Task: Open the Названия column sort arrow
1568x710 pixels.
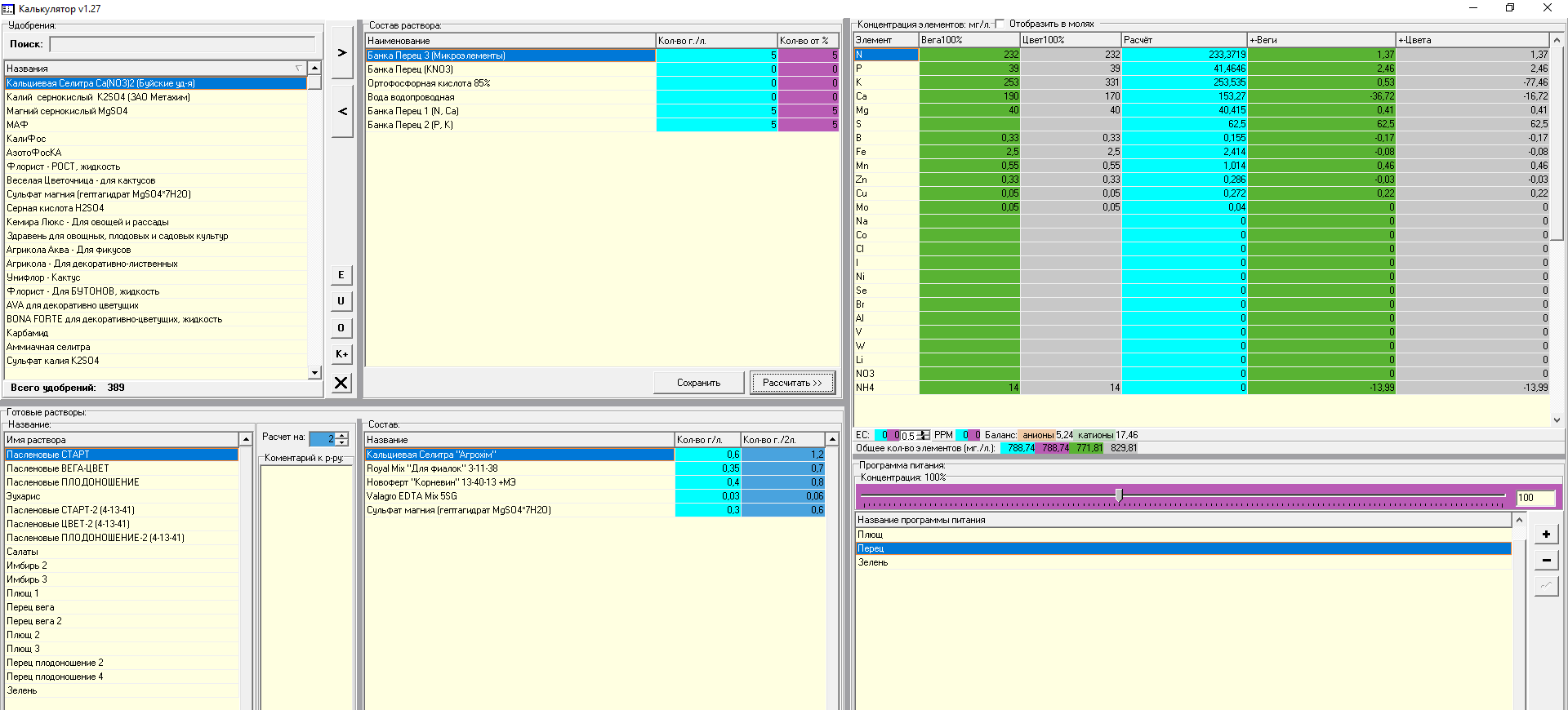Action: pos(299,69)
